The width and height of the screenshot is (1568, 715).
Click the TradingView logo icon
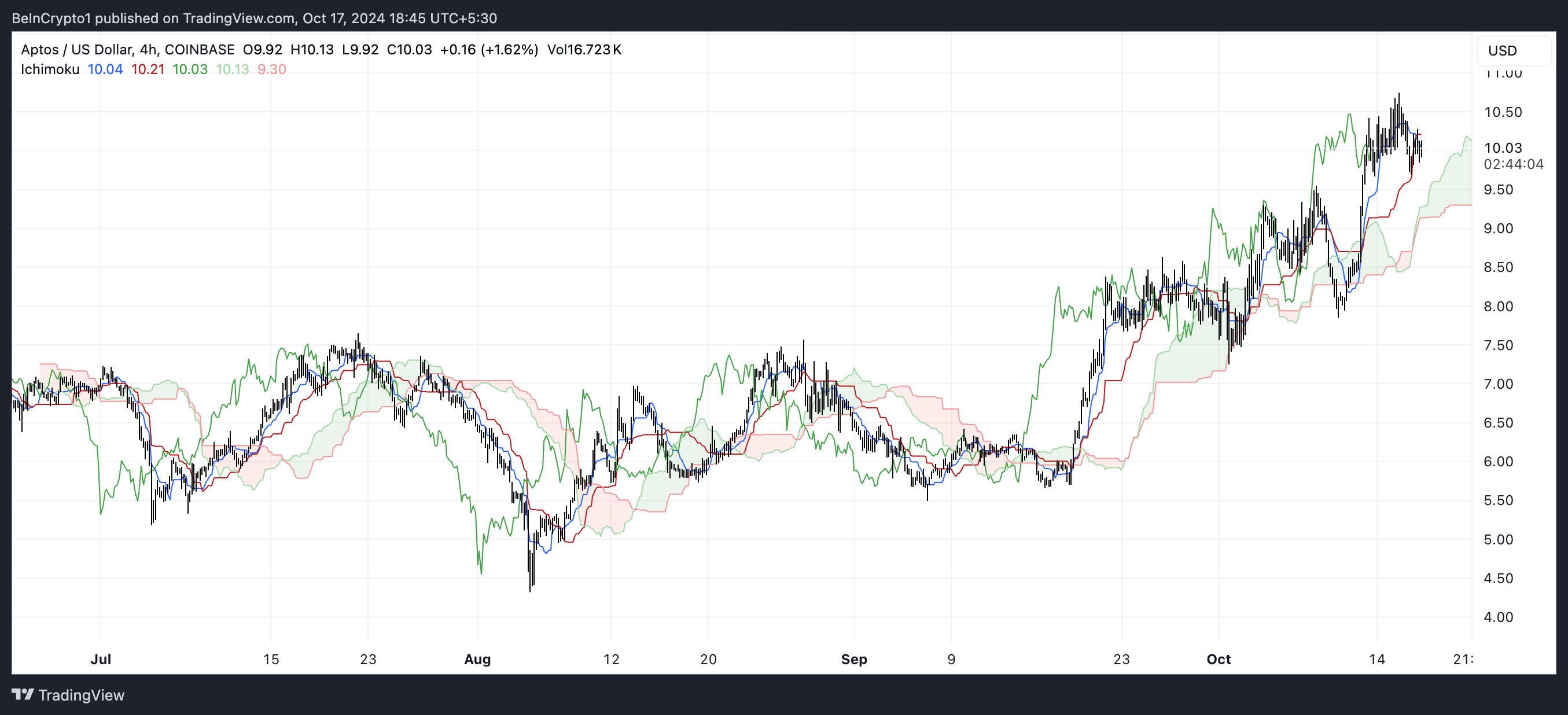click(23, 694)
